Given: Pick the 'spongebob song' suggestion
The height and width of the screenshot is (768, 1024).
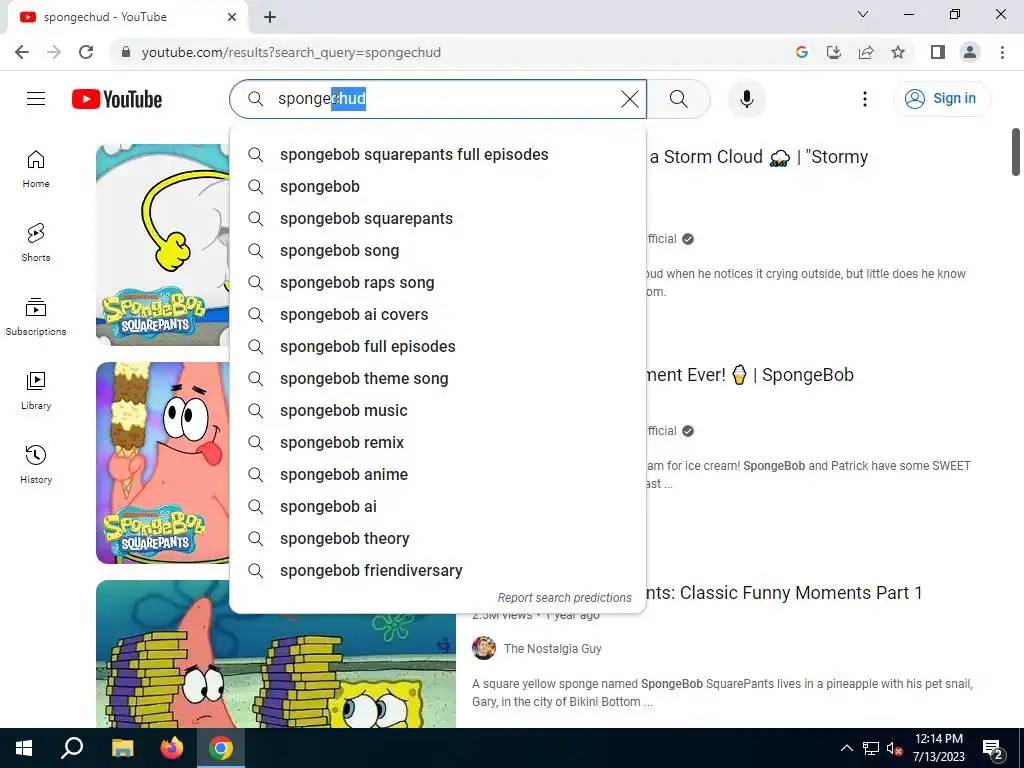Looking at the screenshot, I should coord(438,251).
